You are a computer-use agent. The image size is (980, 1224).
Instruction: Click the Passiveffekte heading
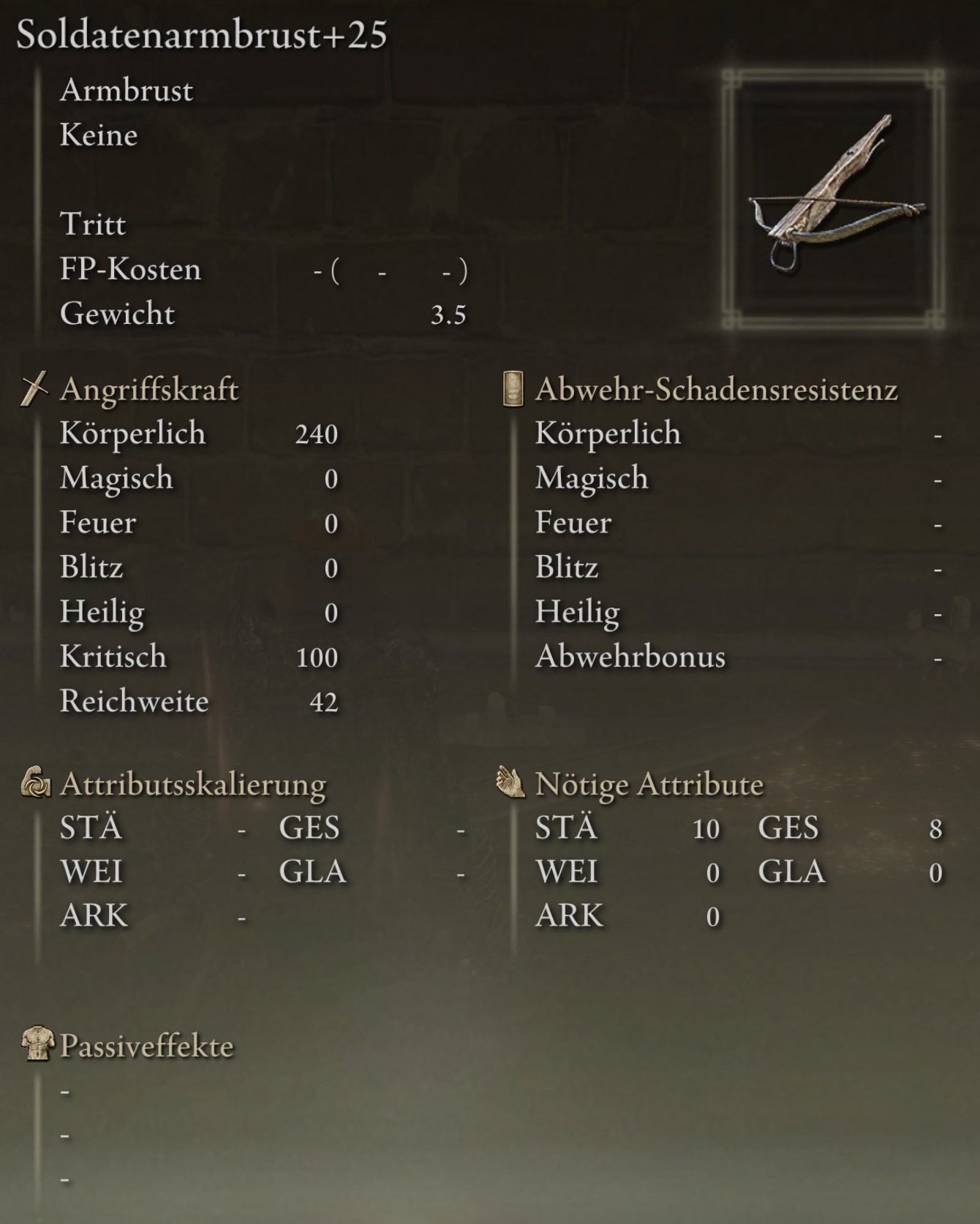click(147, 1046)
